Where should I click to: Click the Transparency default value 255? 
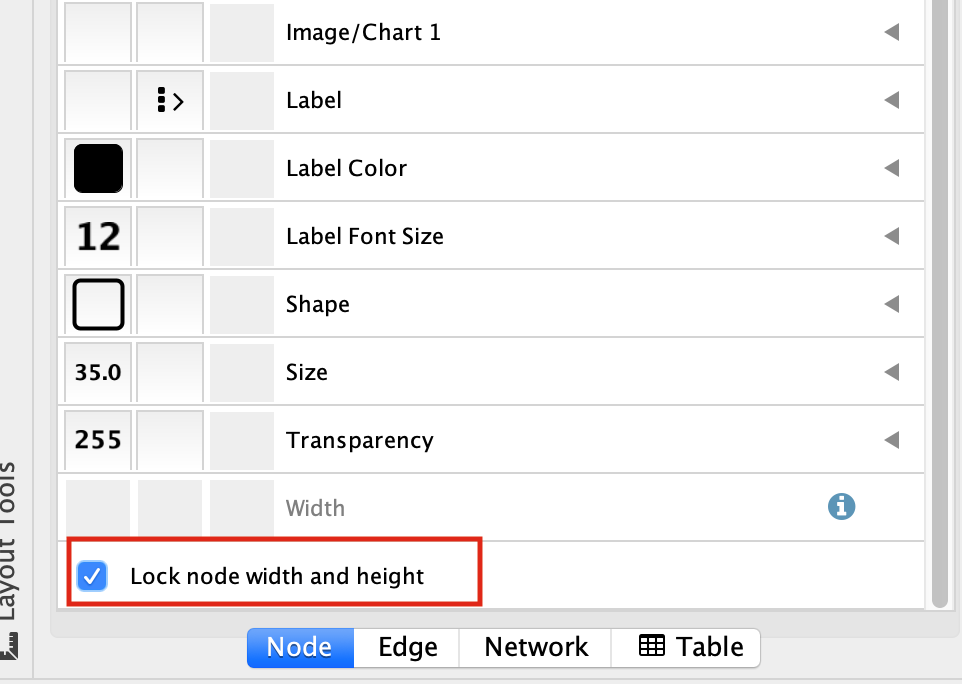(98, 440)
